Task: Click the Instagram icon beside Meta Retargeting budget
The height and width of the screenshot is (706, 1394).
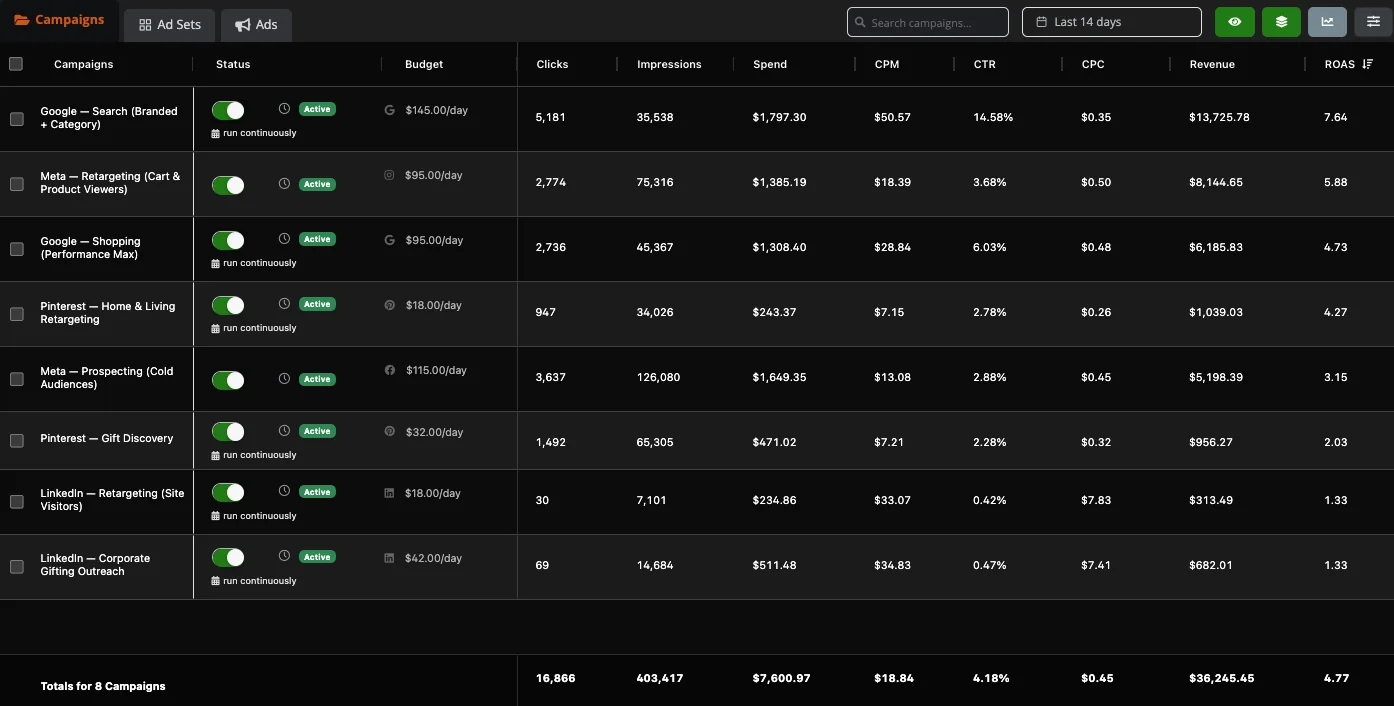Action: point(389,175)
